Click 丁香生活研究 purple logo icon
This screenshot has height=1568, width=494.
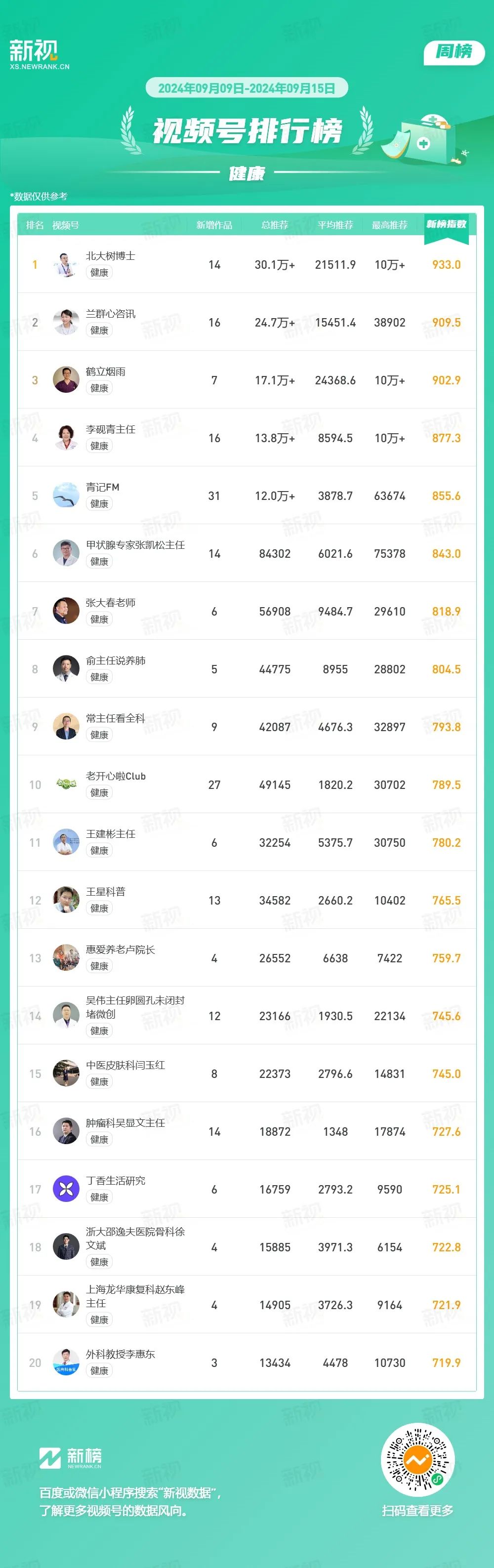pyautogui.click(x=66, y=1190)
